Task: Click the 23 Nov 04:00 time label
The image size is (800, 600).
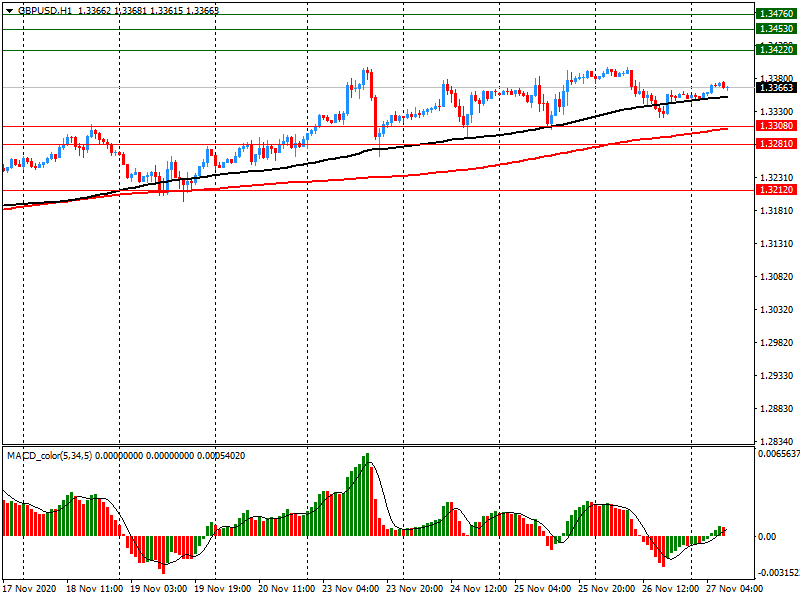Action: [x=351, y=589]
